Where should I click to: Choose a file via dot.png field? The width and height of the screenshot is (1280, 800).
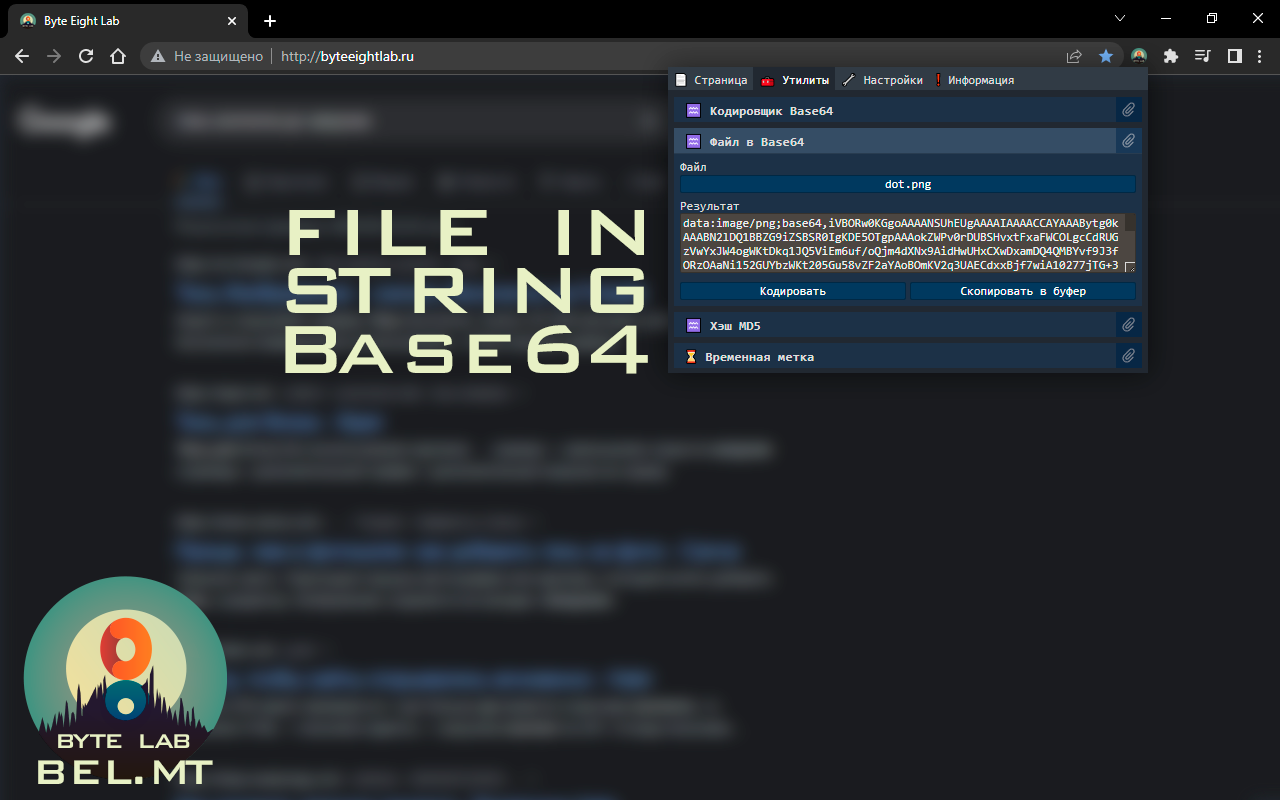[x=907, y=184]
